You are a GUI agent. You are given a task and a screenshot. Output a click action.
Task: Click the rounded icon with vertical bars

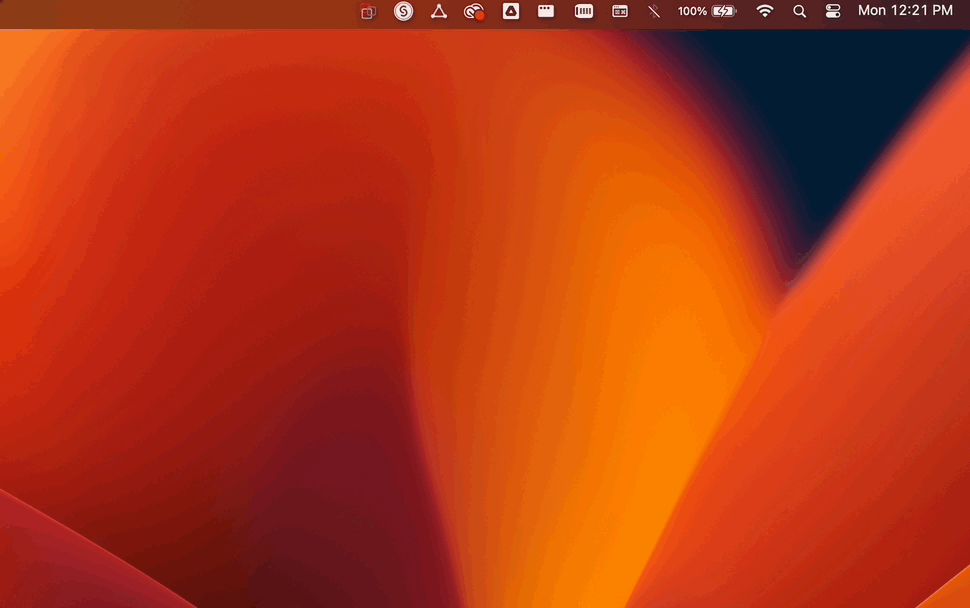coord(583,11)
